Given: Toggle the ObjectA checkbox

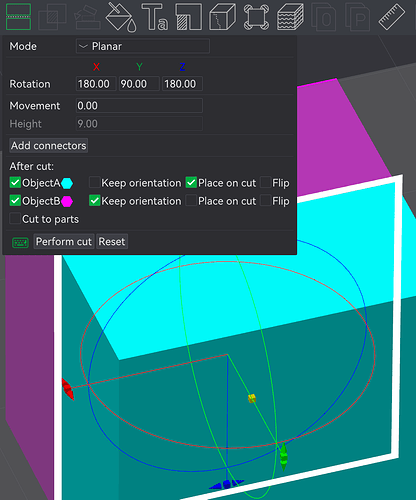Looking at the screenshot, I should point(15,183).
